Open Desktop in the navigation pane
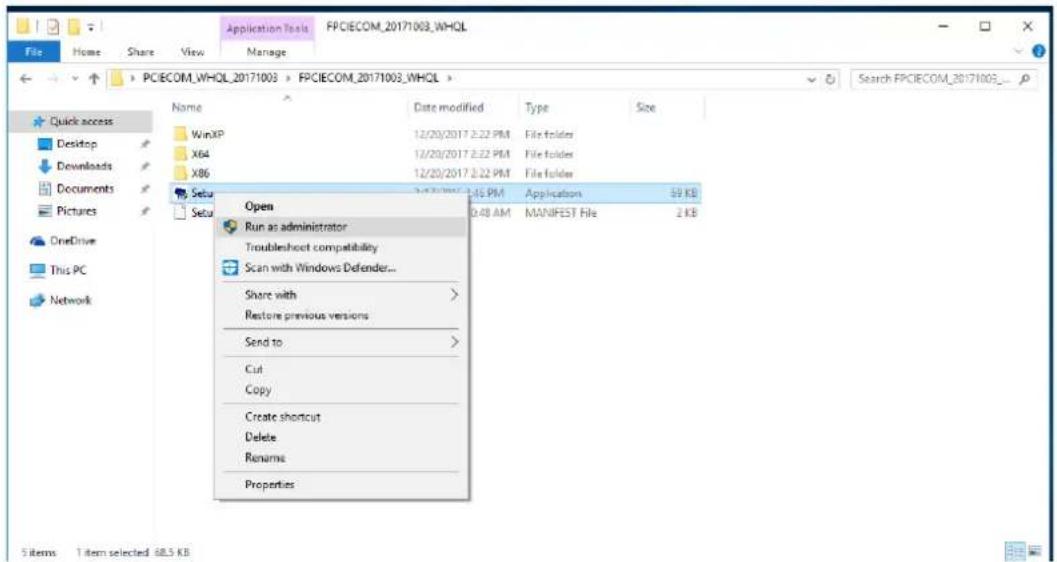The image size is (1057, 562). coord(77,144)
